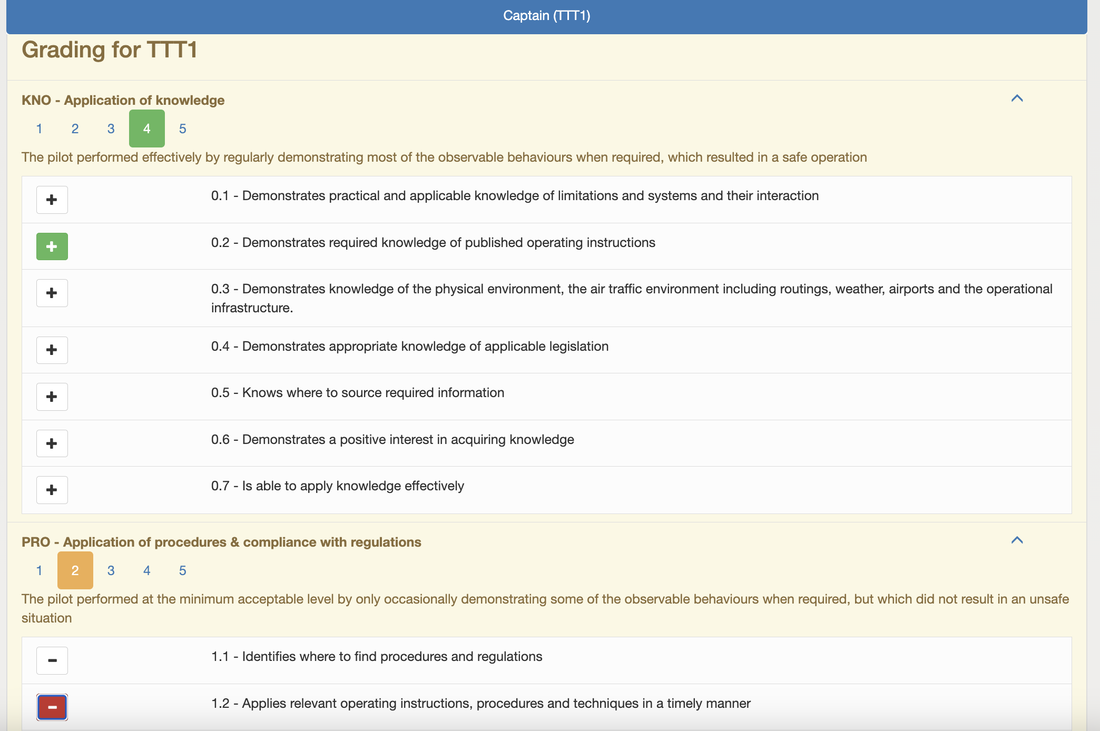Set PRO grade to 3
This screenshot has height=731, width=1100.
111,570
